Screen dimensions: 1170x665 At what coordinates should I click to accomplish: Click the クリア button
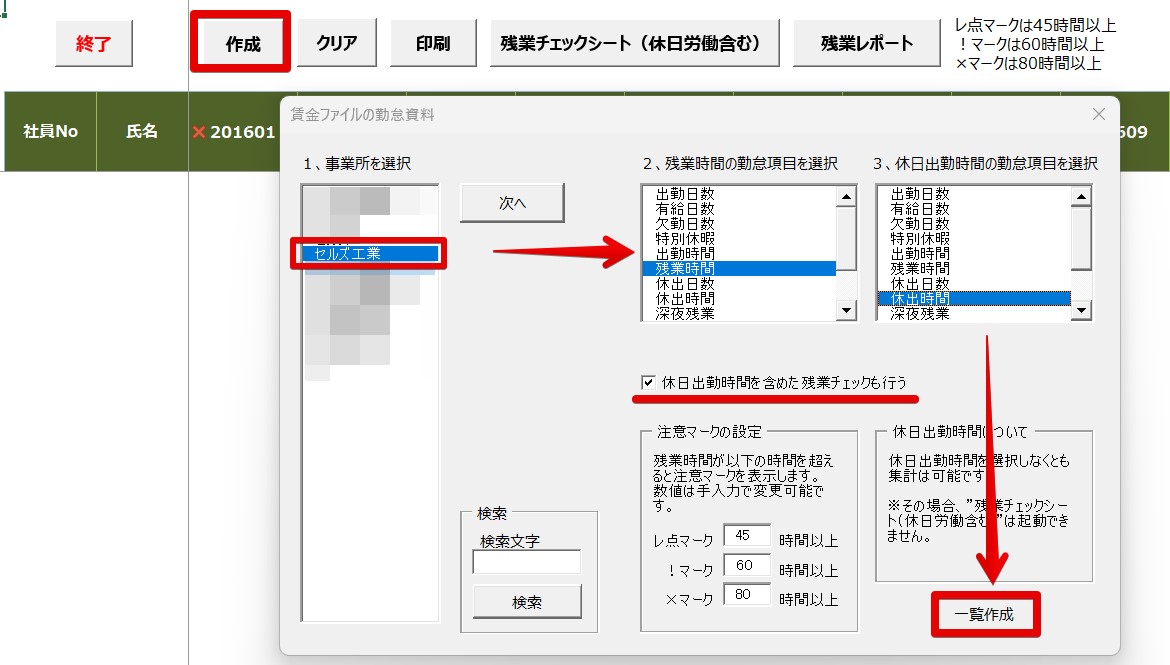337,43
